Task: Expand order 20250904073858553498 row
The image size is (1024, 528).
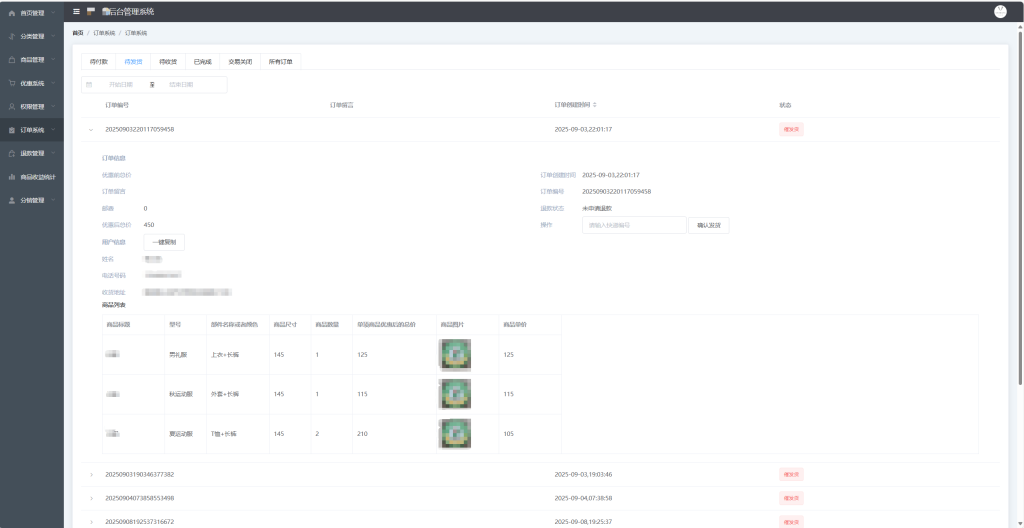Action: coord(90,497)
